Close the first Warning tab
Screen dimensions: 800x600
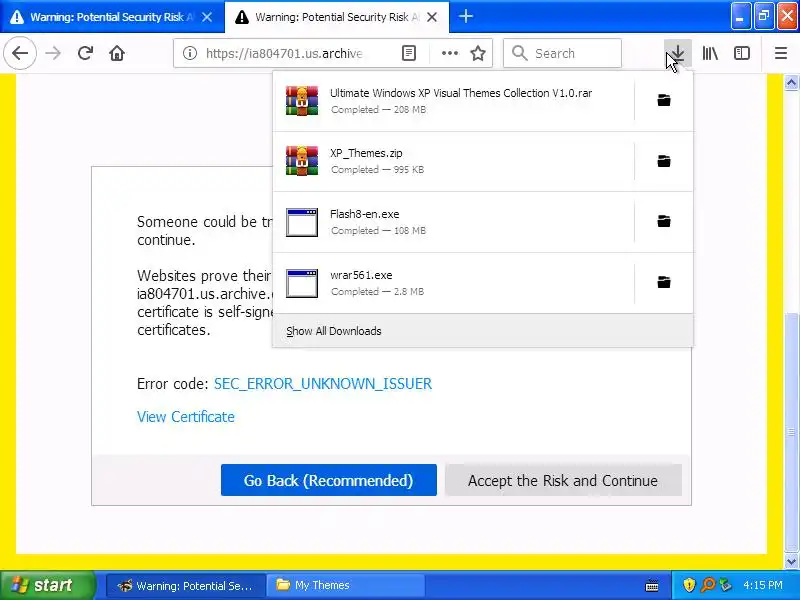tap(207, 17)
